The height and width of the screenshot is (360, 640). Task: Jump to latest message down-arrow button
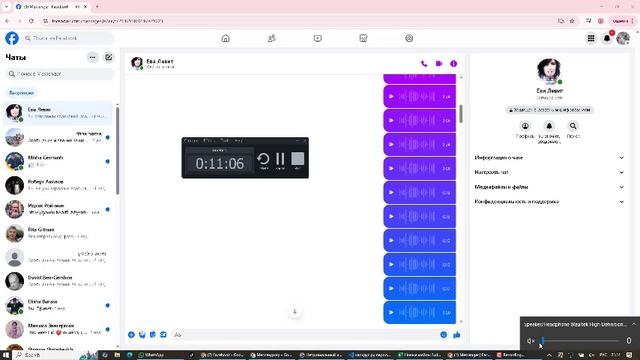click(x=295, y=312)
